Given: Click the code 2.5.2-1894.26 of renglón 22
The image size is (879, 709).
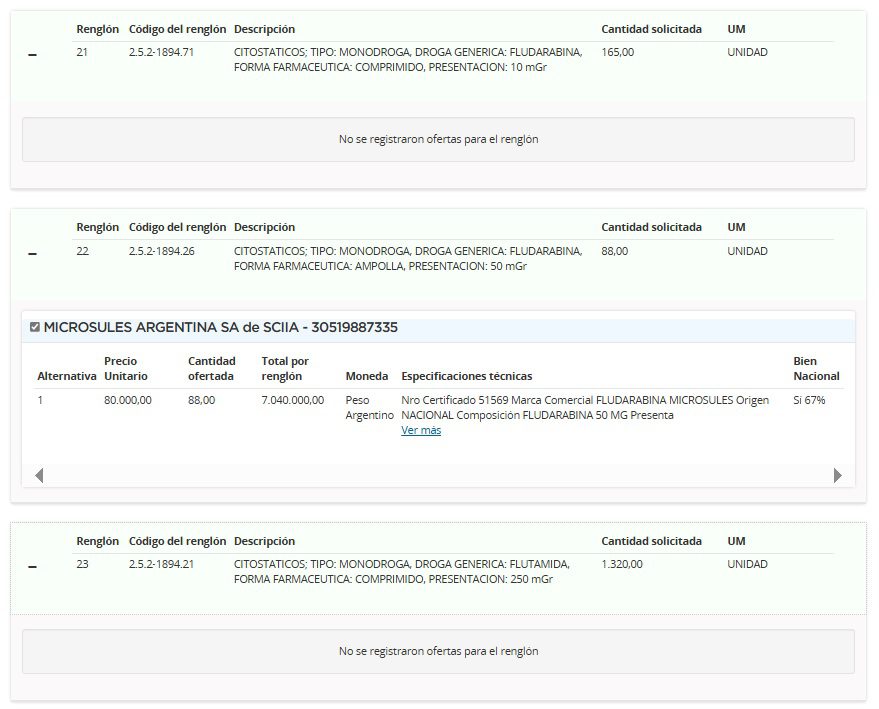Looking at the screenshot, I should [161, 252].
